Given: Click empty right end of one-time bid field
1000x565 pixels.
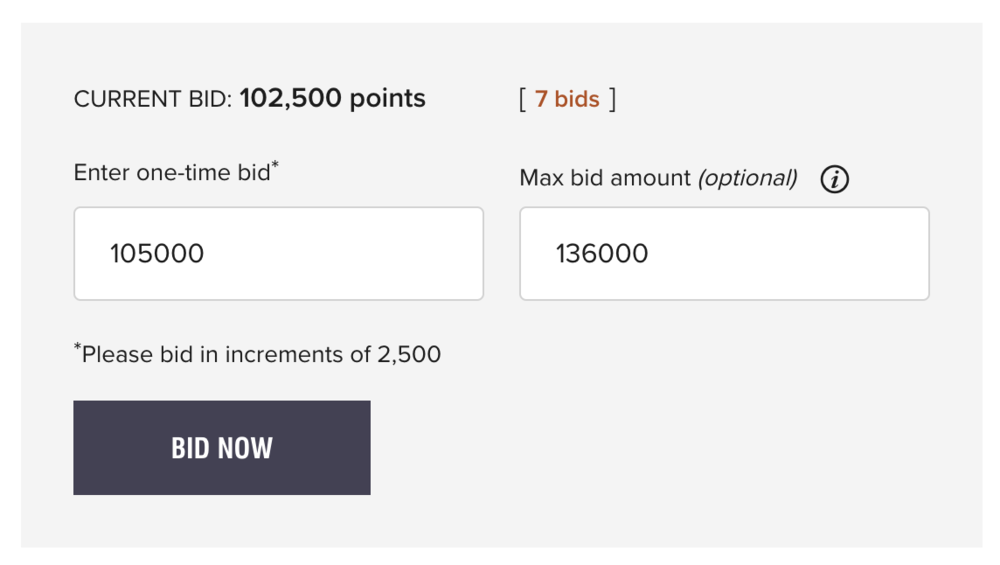Looking at the screenshot, I should pos(440,253).
